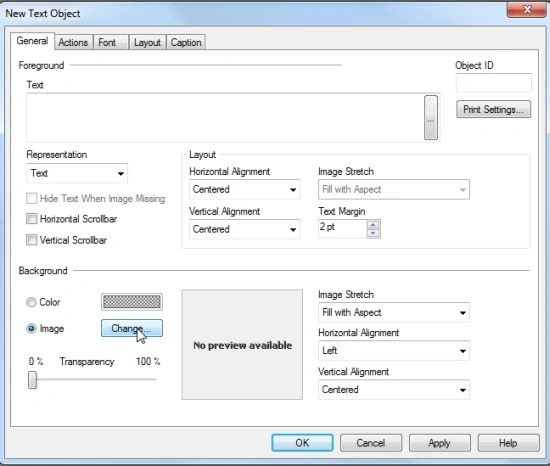550x466 pixels.
Task: Click the ellipsis button beside Text box
Action: coord(431,117)
